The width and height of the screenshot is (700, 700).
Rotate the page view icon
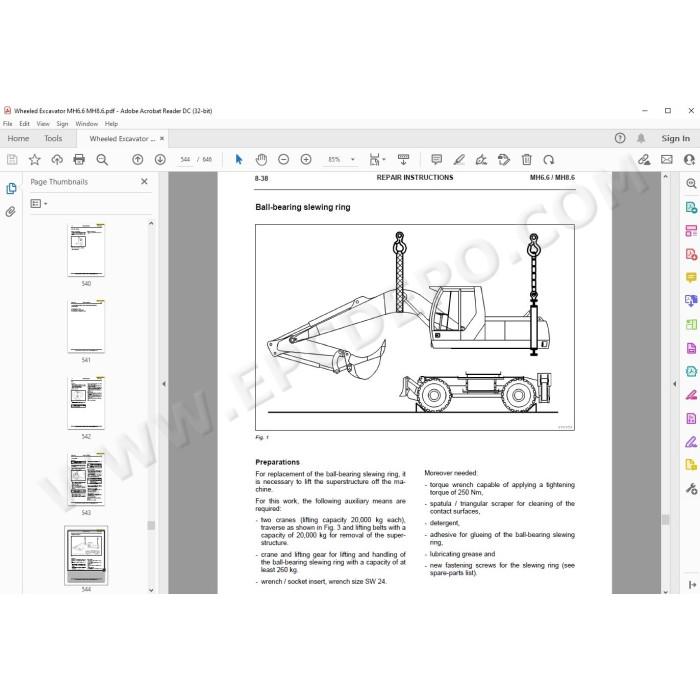[549, 159]
